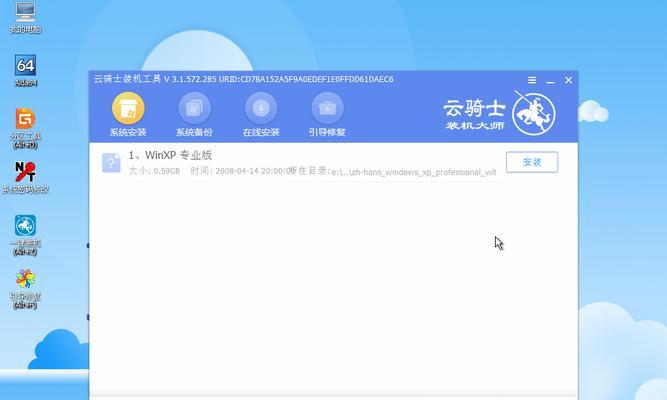Image resolution: width=667 pixels, height=400 pixels.
Task: Open the 我的电脑 desktop icon
Action: [25, 17]
